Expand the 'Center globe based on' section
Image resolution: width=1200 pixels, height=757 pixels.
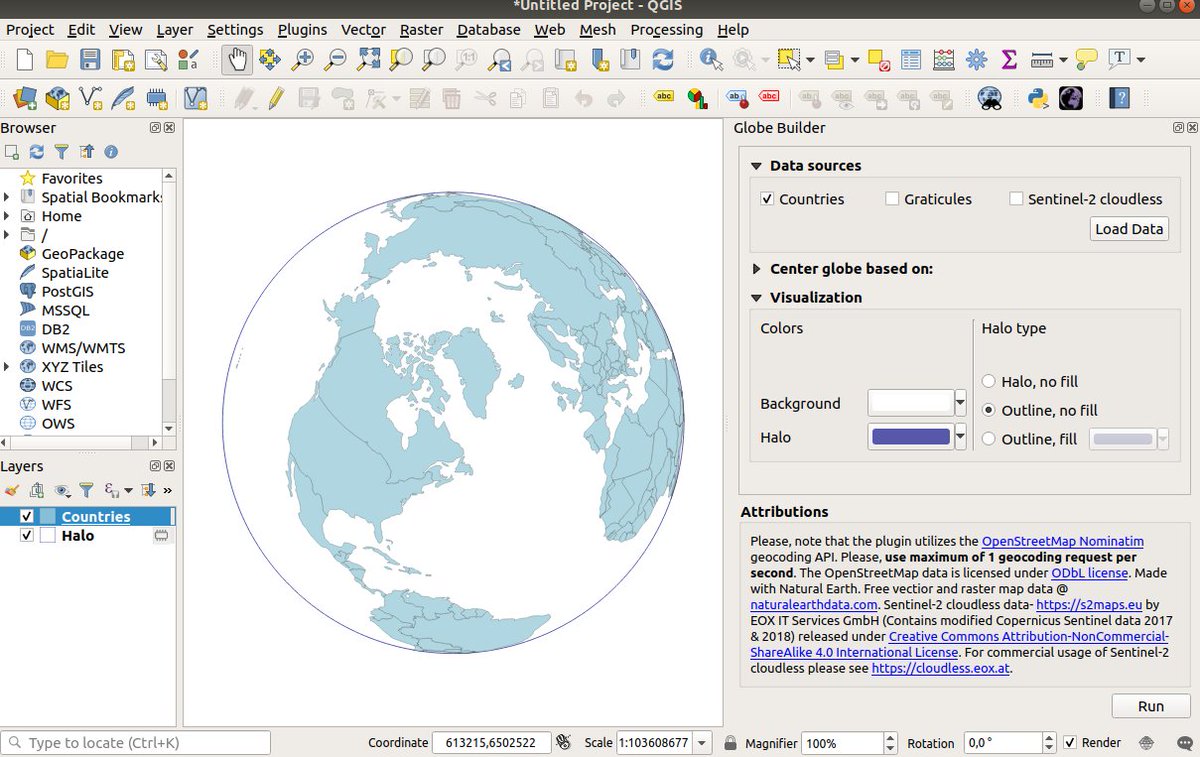755,269
